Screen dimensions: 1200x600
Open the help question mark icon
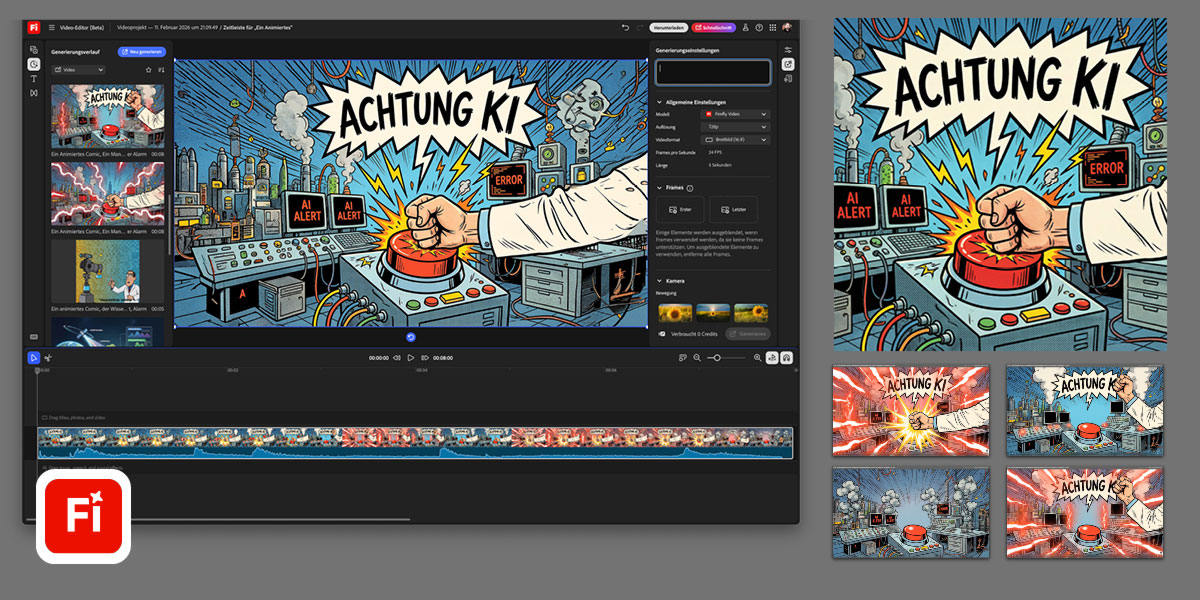(x=759, y=28)
